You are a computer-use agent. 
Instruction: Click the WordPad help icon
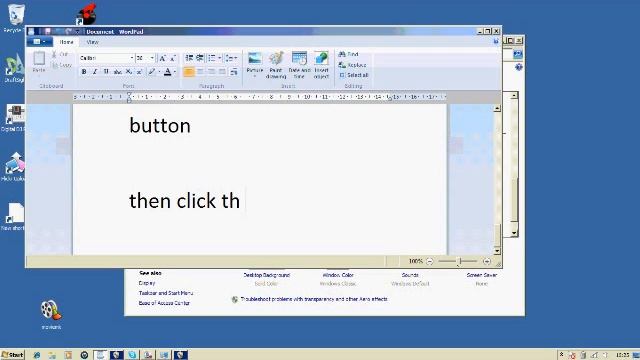tap(496, 41)
